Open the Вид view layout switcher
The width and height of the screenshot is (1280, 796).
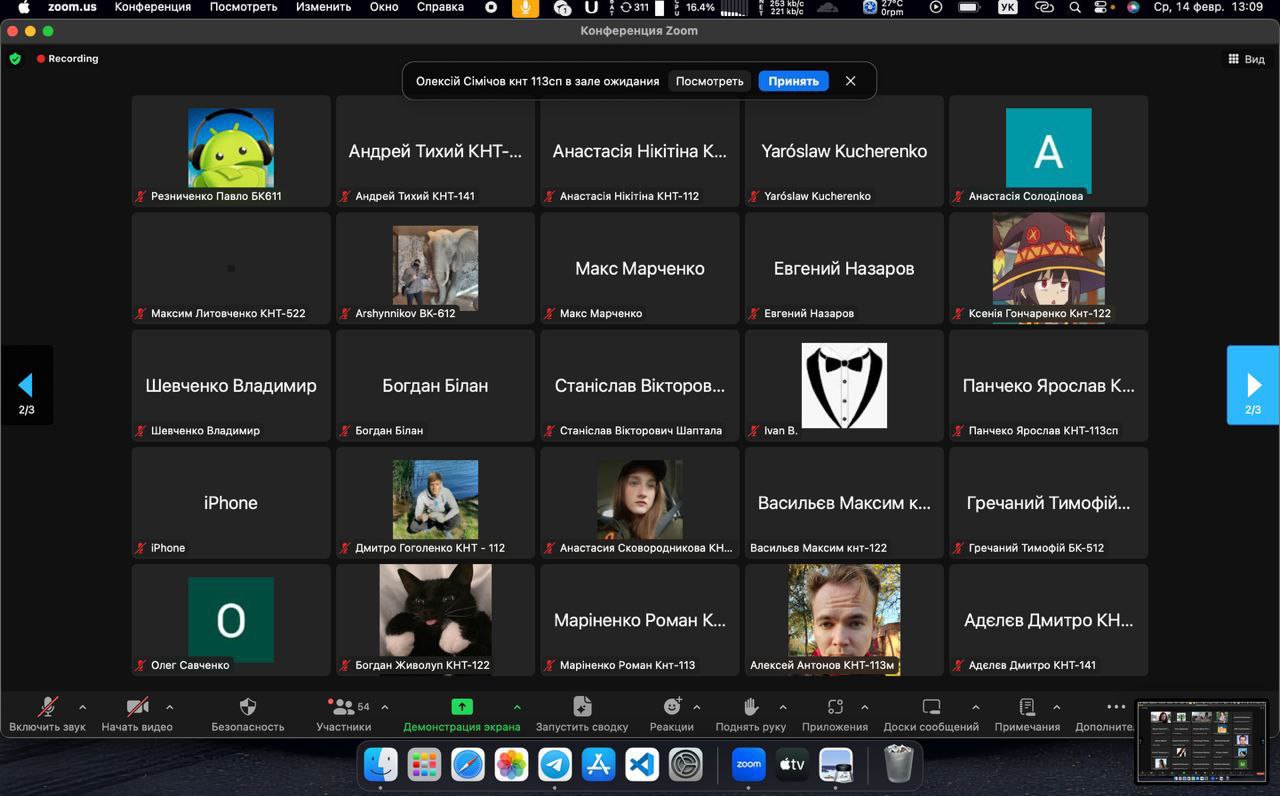pos(1246,59)
